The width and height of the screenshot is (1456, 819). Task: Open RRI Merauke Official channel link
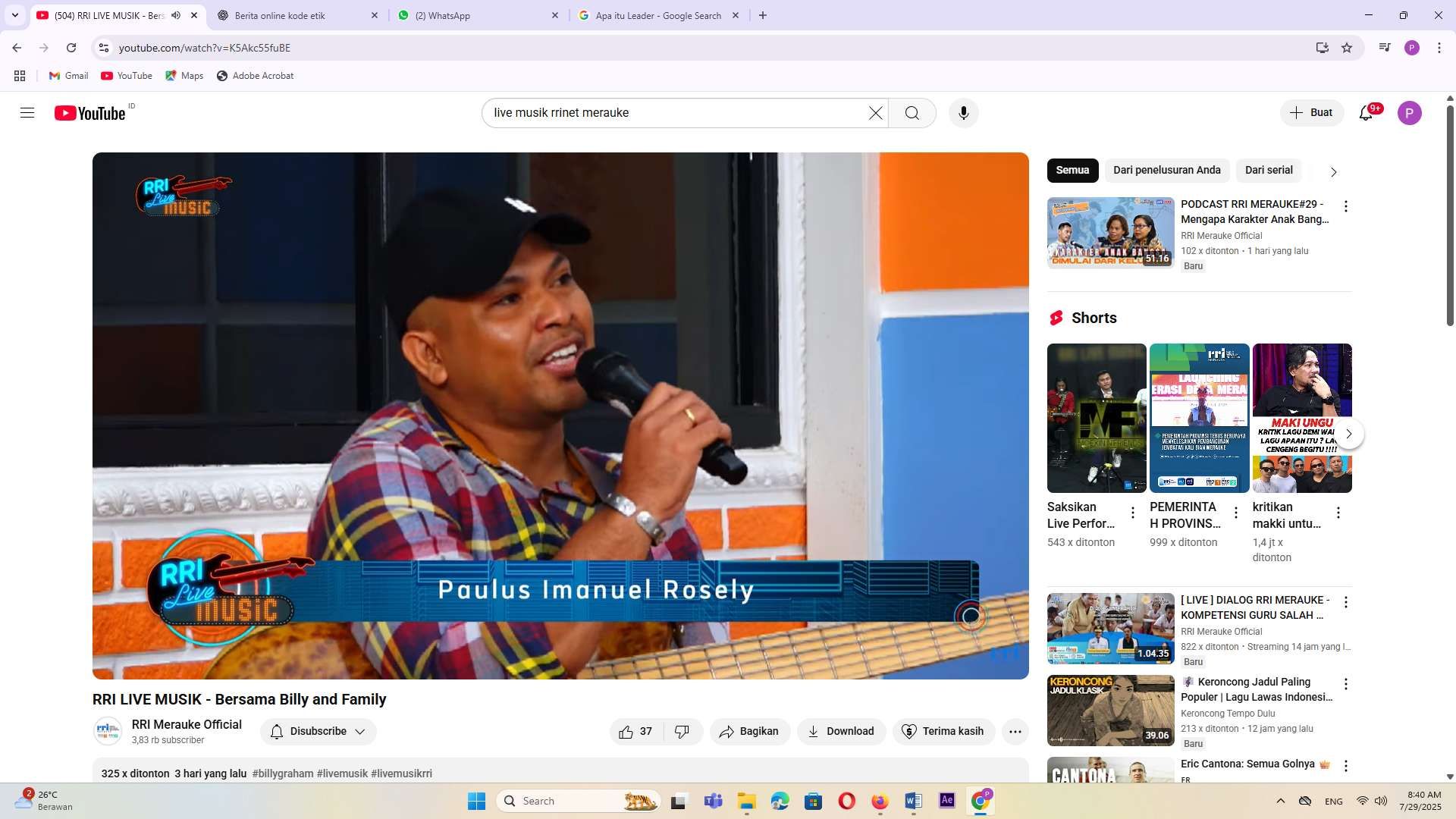(x=187, y=724)
